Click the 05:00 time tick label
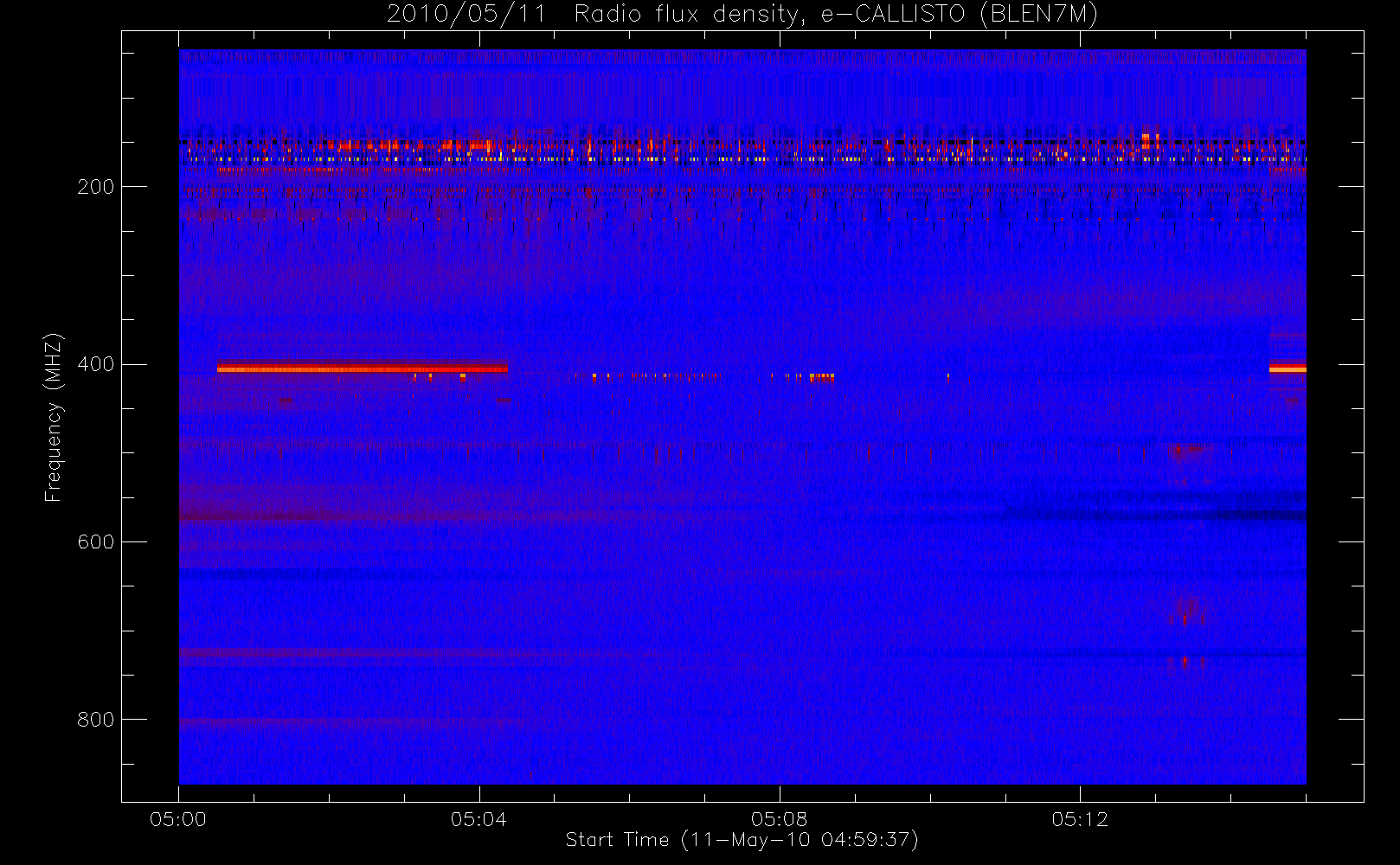 [x=178, y=819]
